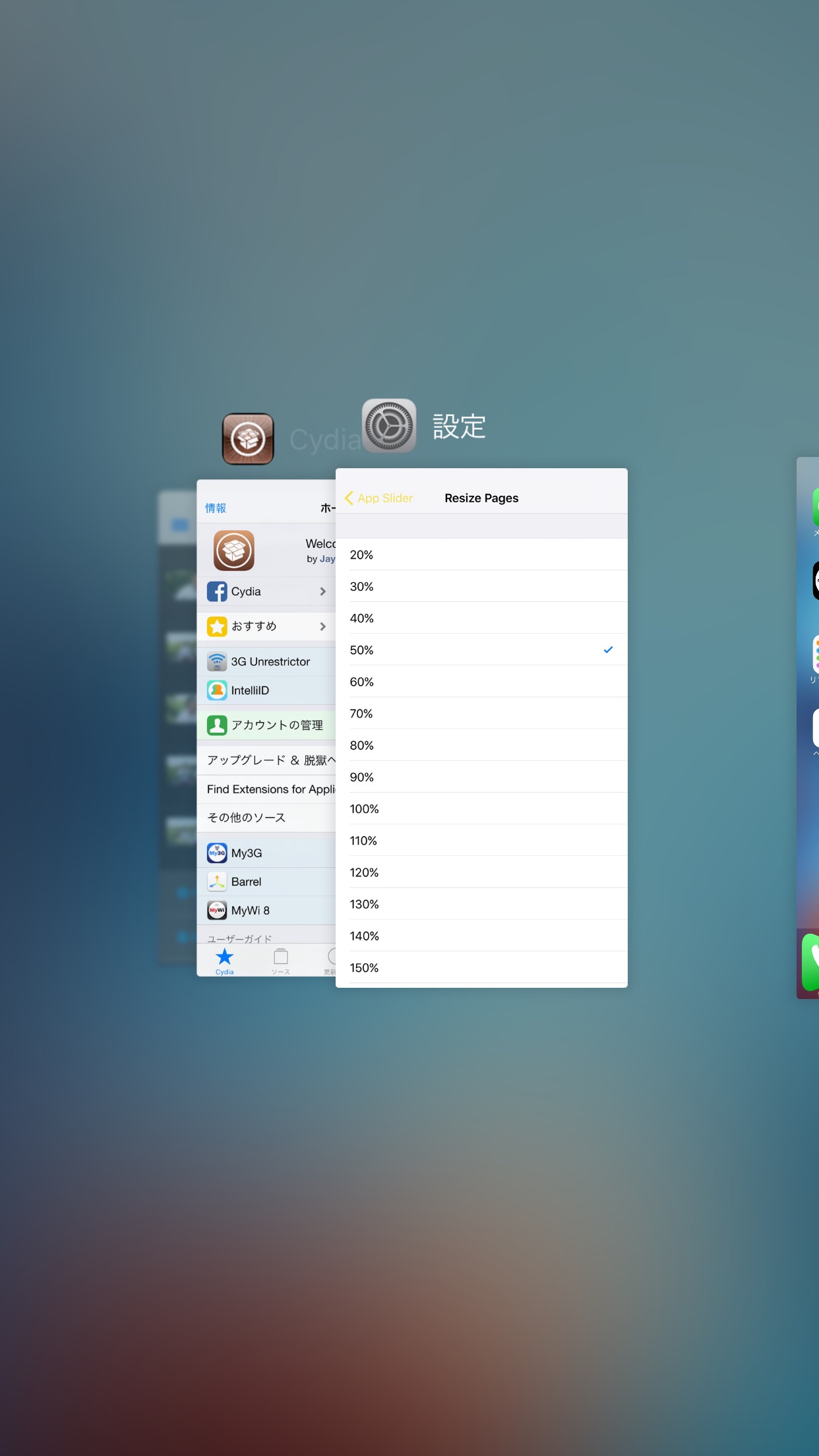Viewport: 819px width, 1456px height.
Task: Open the おすすめ row chevron
Action: click(x=322, y=626)
